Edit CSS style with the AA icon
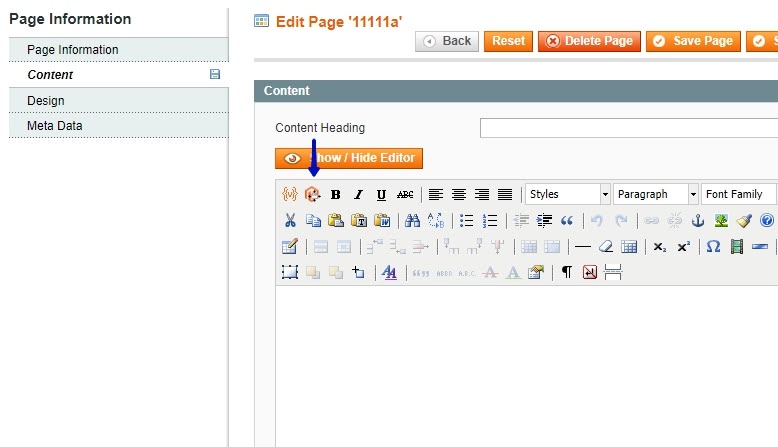 click(389, 272)
